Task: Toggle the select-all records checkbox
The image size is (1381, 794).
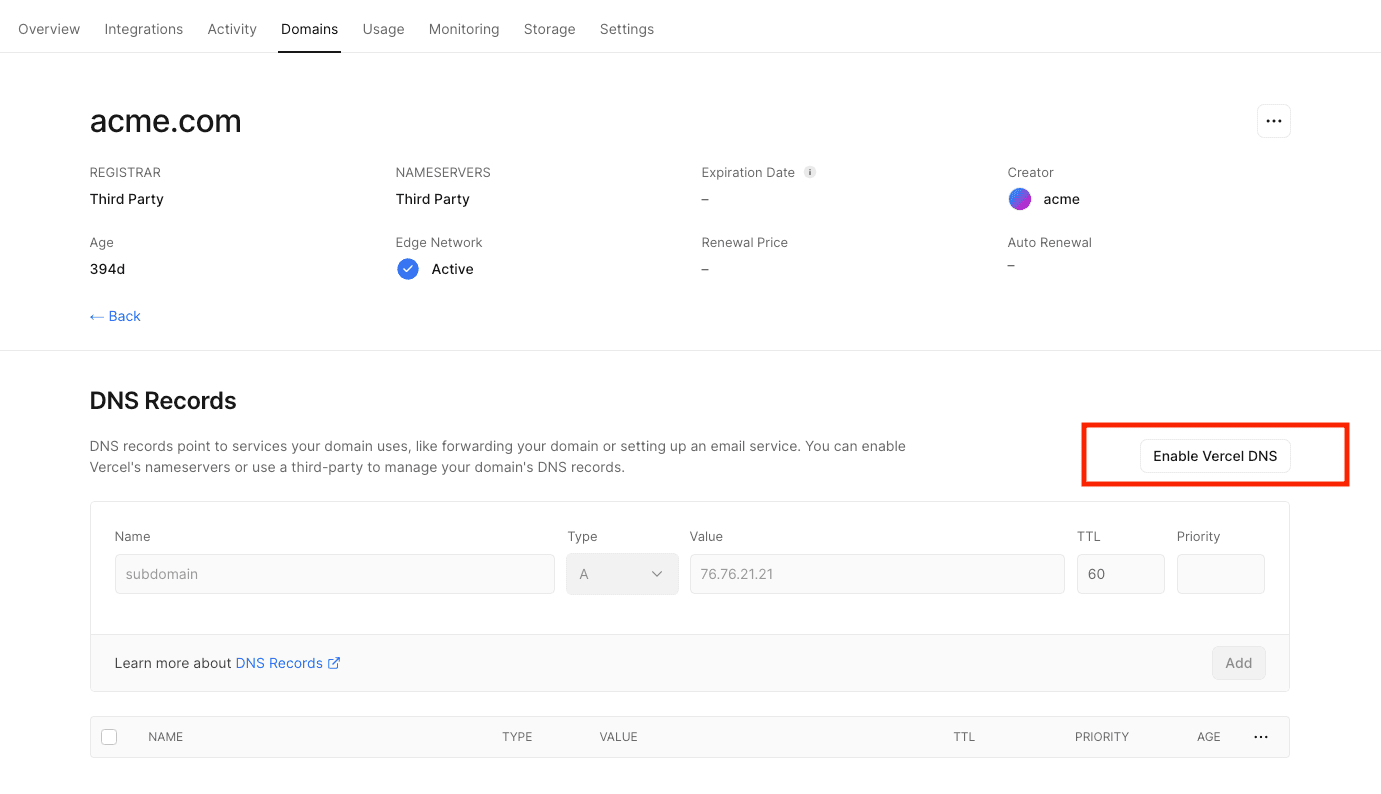Action: (x=109, y=737)
